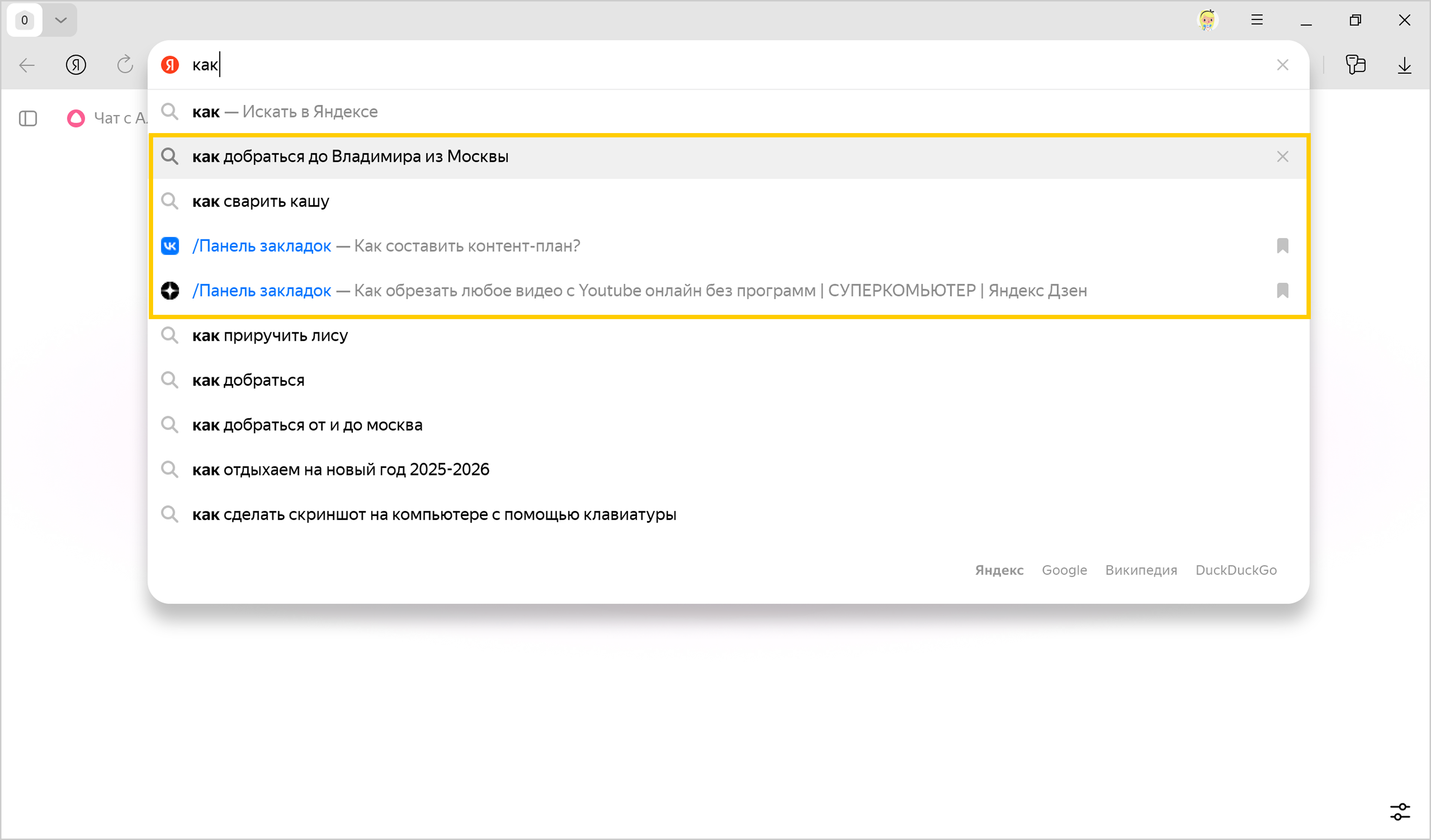
Task: Reload the current page
Action: [125, 65]
